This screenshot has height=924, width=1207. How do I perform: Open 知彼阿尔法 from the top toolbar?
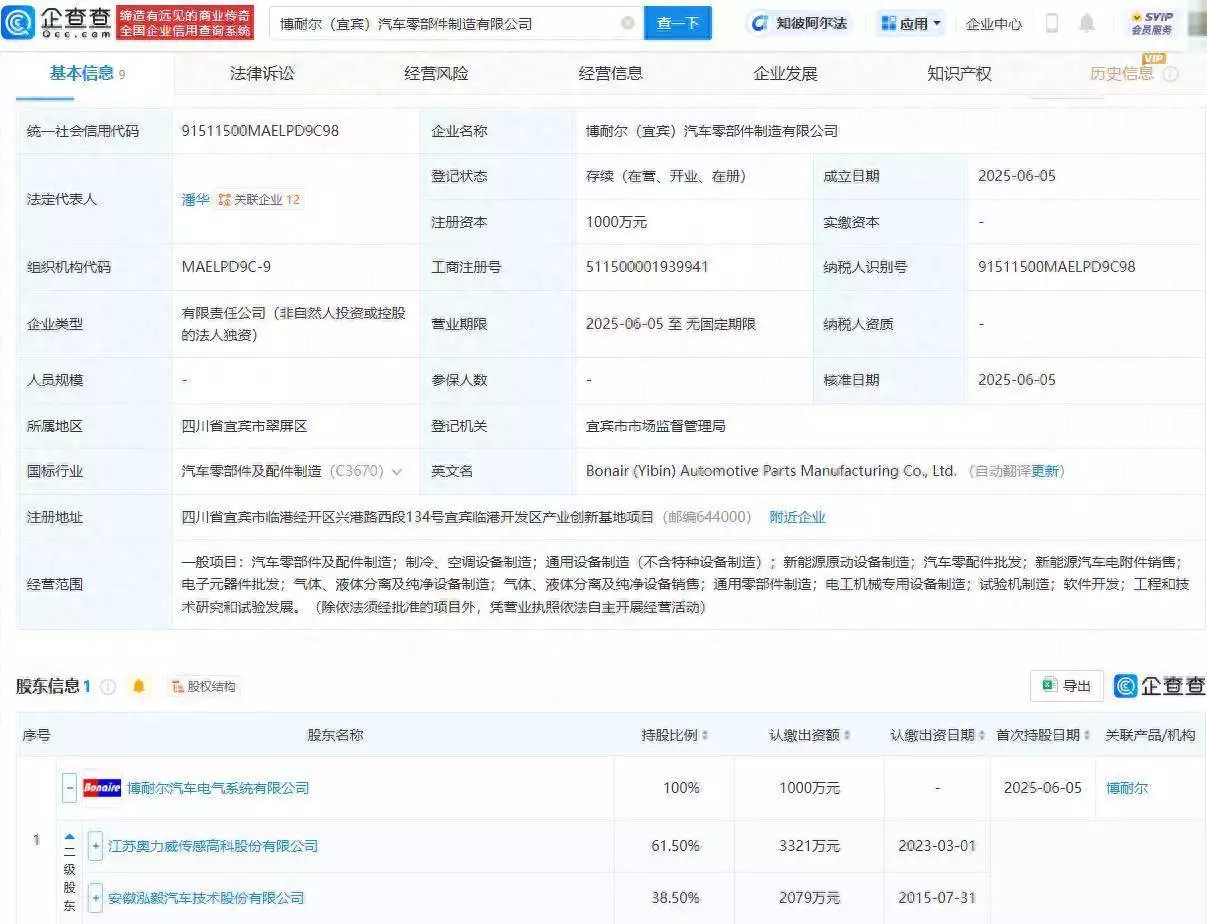800,22
